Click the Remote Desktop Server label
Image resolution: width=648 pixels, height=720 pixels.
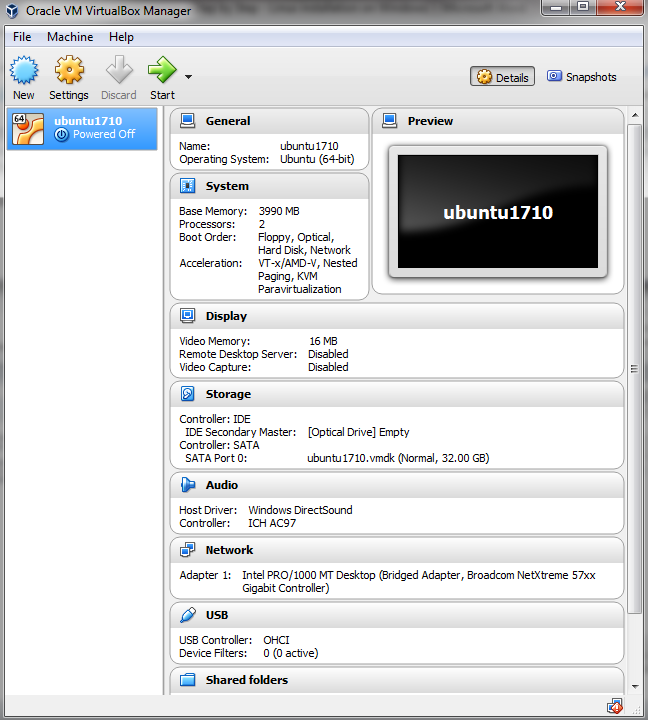[238, 354]
